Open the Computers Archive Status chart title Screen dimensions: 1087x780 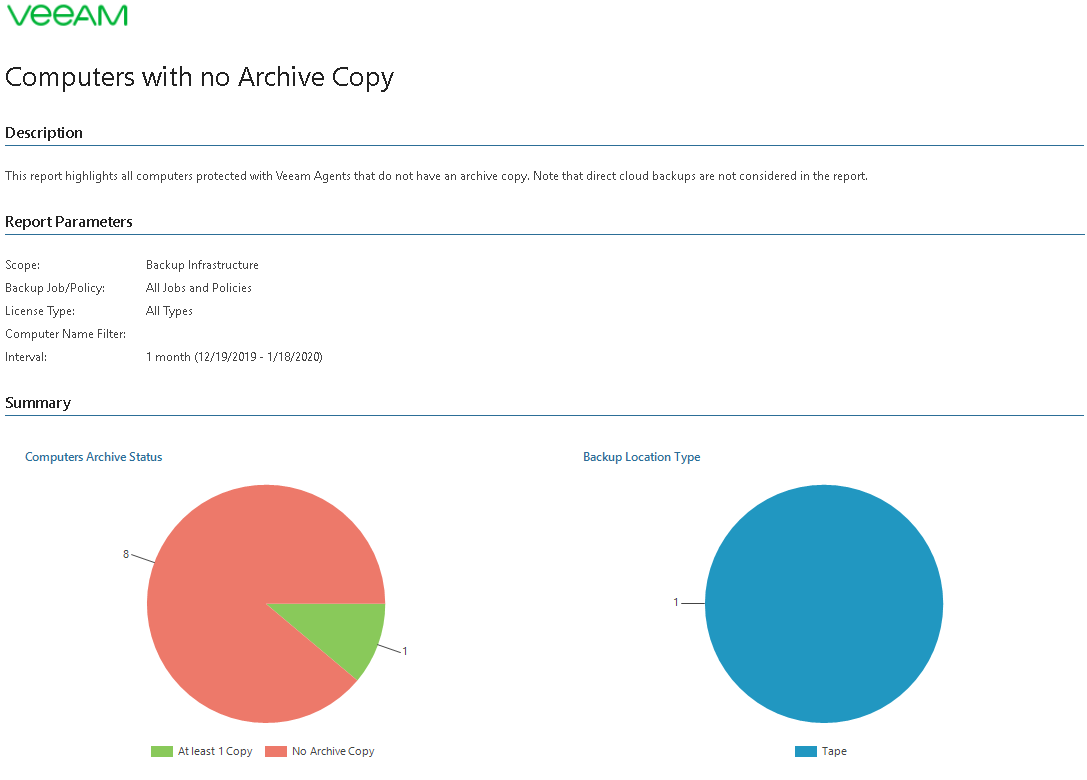click(x=93, y=457)
